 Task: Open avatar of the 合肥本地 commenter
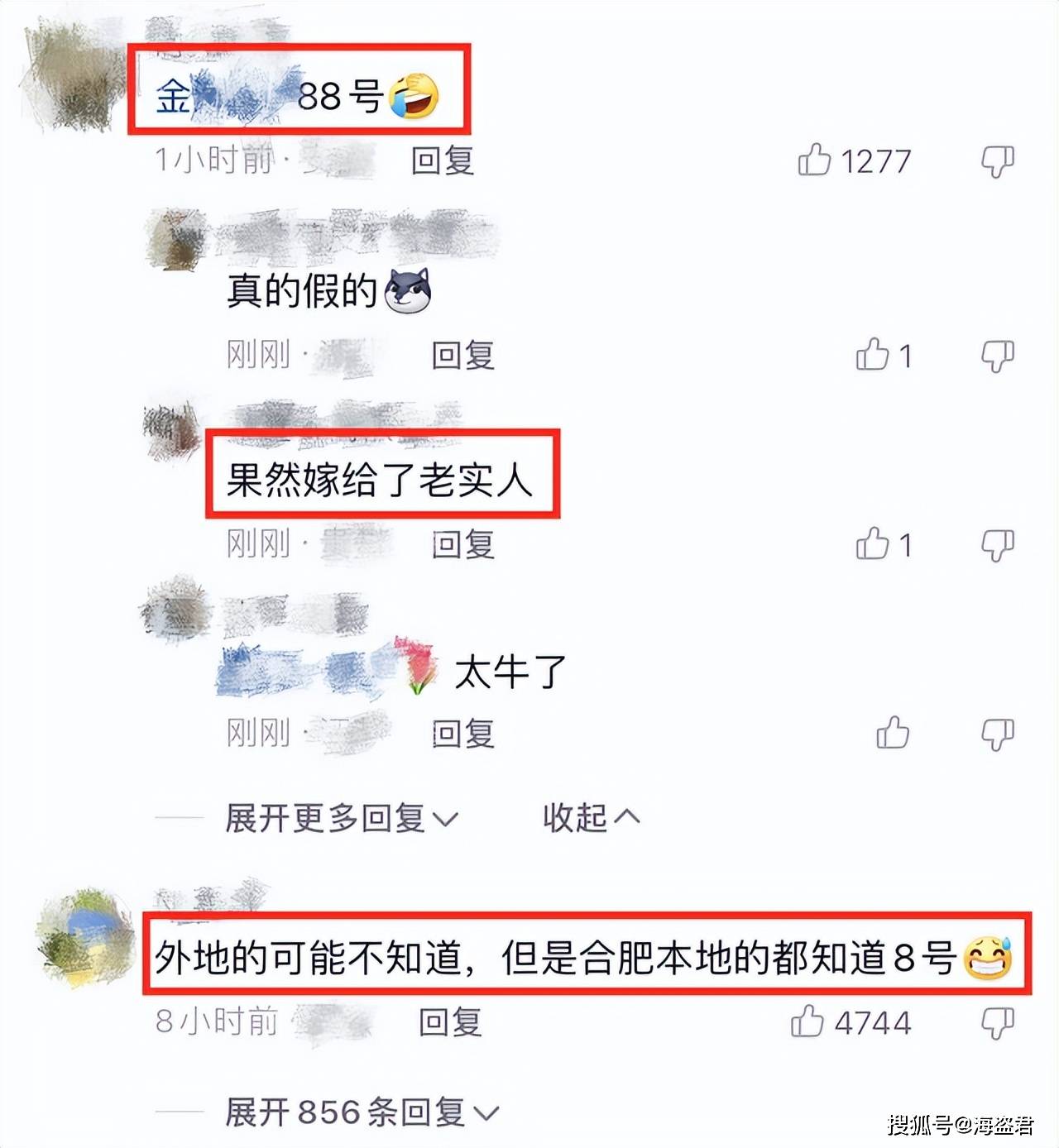coord(85,938)
